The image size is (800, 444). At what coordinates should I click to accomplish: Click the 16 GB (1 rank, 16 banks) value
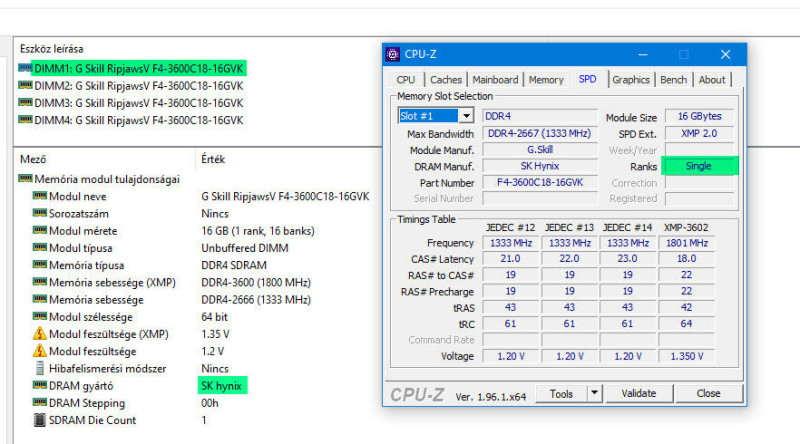coord(258,231)
